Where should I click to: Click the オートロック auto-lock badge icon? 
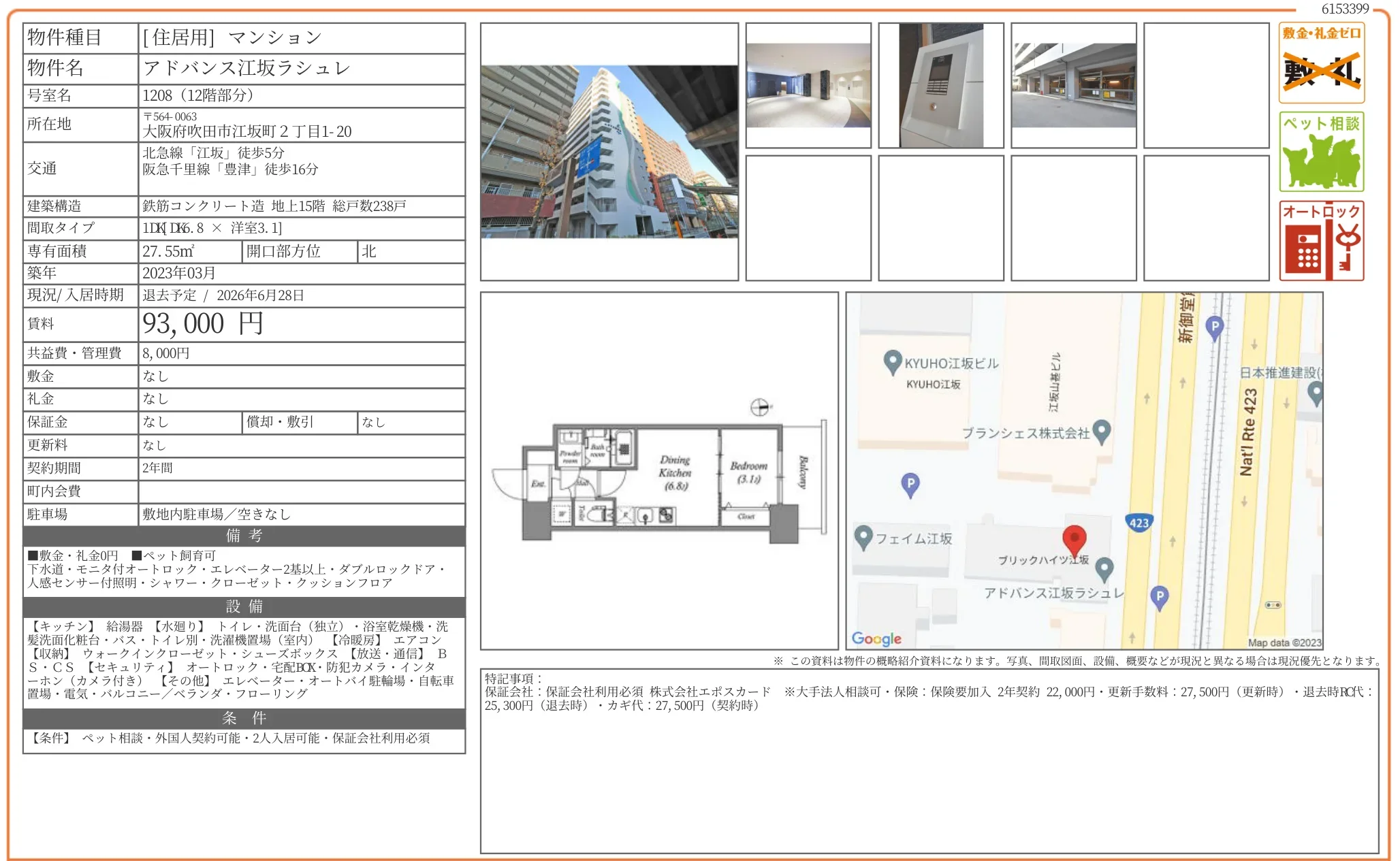click(x=1321, y=241)
